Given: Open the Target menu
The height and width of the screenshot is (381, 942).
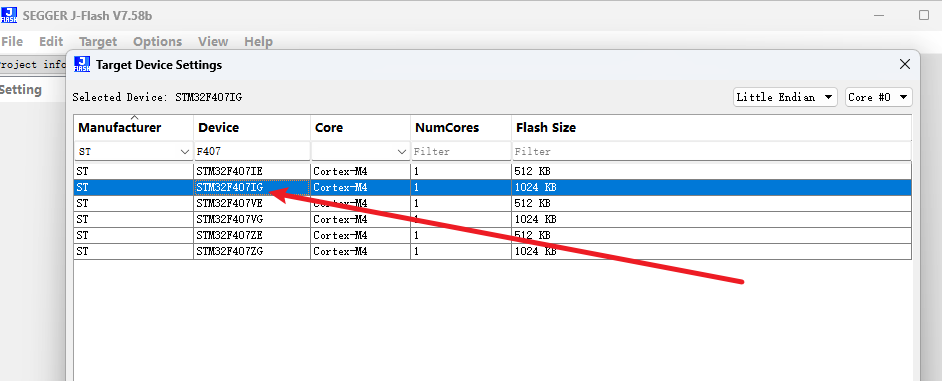Looking at the screenshot, I should click(98, 41).
